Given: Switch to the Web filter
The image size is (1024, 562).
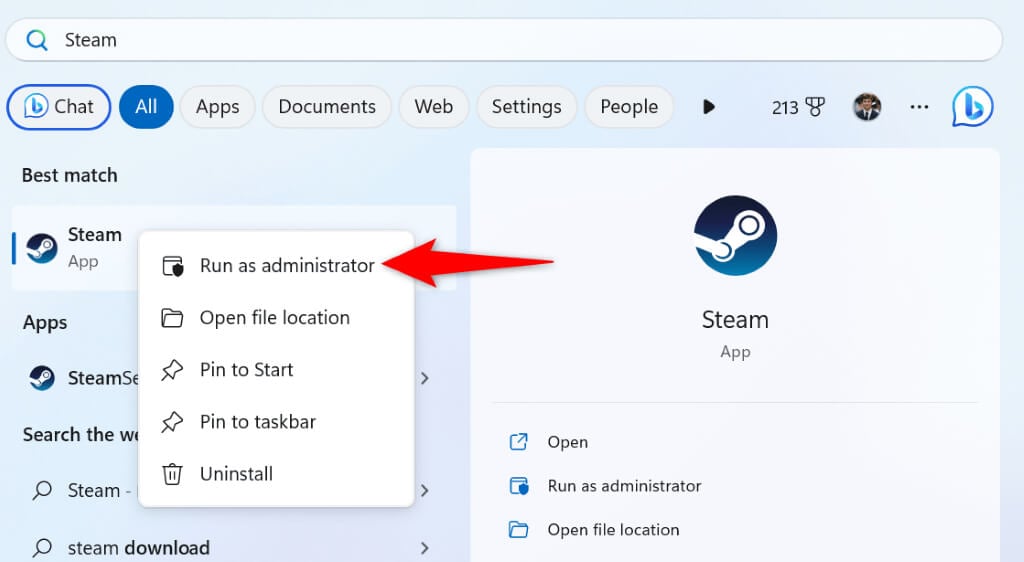Looking at the screenshot, I should click(434, 106).
